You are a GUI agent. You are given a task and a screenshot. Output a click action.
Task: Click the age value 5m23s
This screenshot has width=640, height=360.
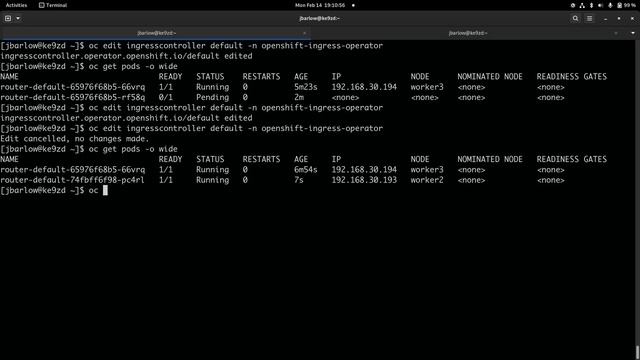coord(306,87)
